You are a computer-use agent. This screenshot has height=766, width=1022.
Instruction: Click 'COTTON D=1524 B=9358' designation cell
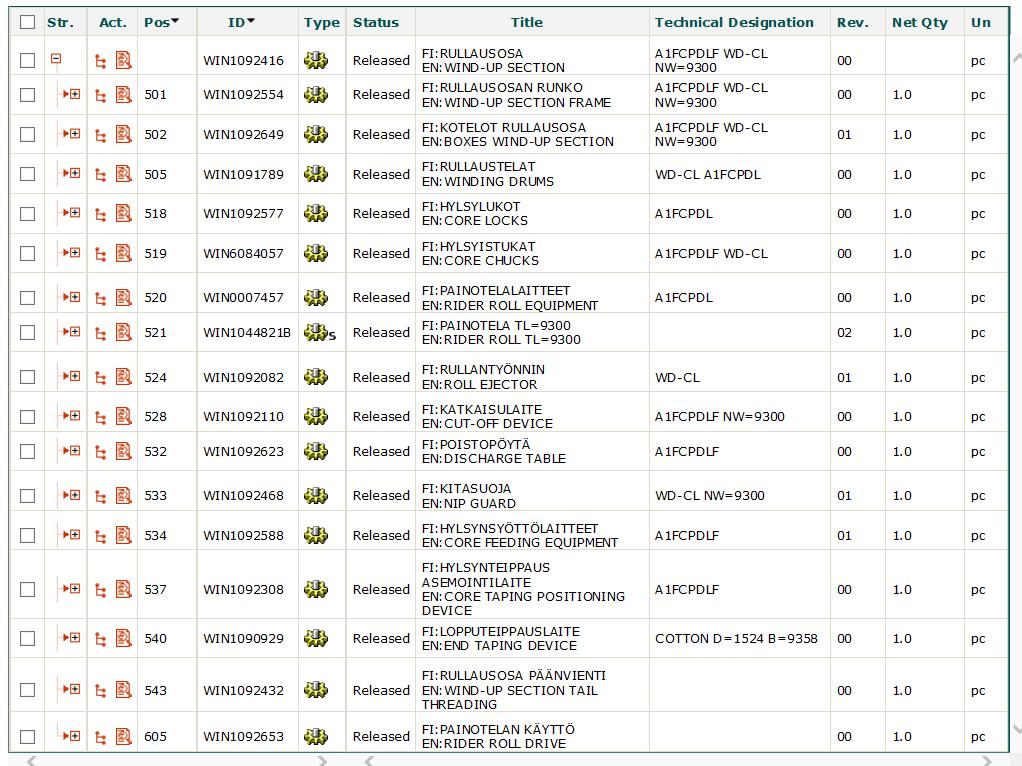736,639
